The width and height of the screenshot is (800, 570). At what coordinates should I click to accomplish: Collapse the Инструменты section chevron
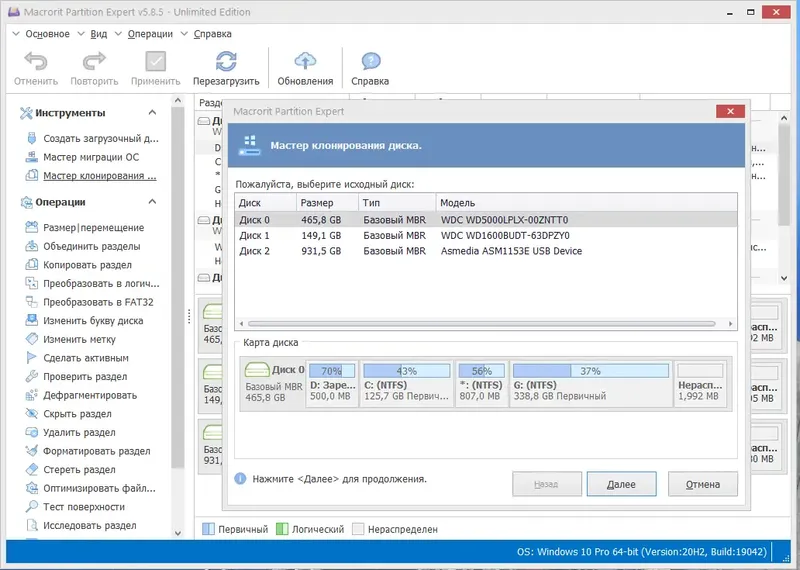(152, 112)
